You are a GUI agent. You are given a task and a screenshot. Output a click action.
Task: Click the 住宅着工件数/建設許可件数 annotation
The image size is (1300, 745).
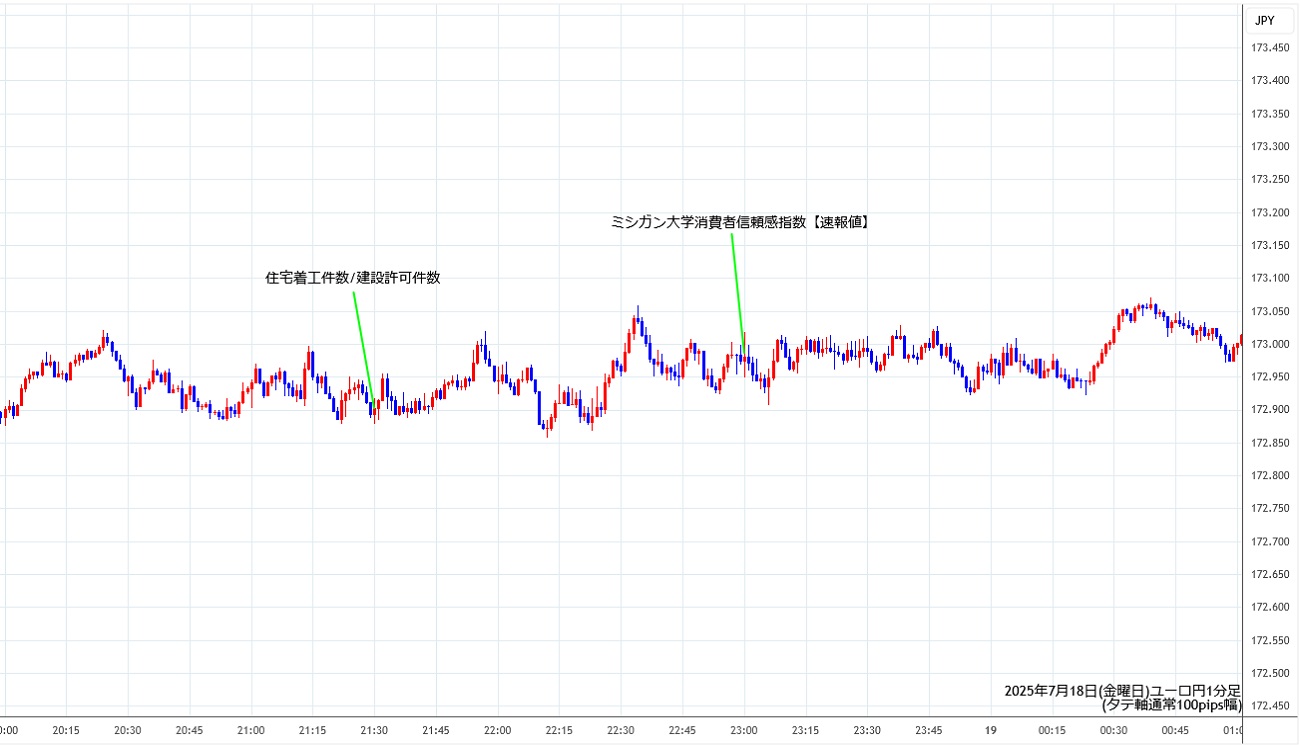[x=352, y=278]
